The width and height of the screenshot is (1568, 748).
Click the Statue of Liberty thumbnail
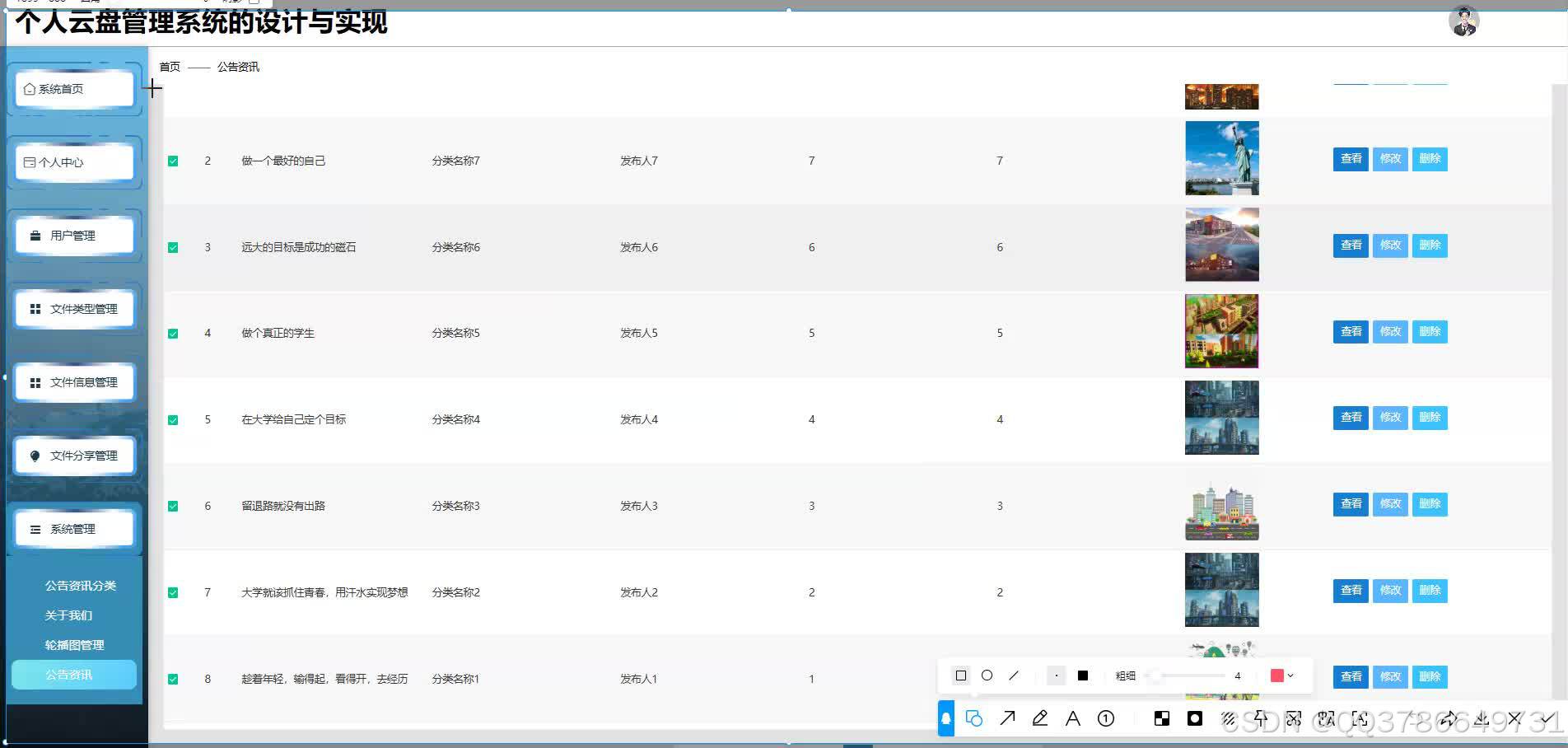click(x=1221, y=158)
